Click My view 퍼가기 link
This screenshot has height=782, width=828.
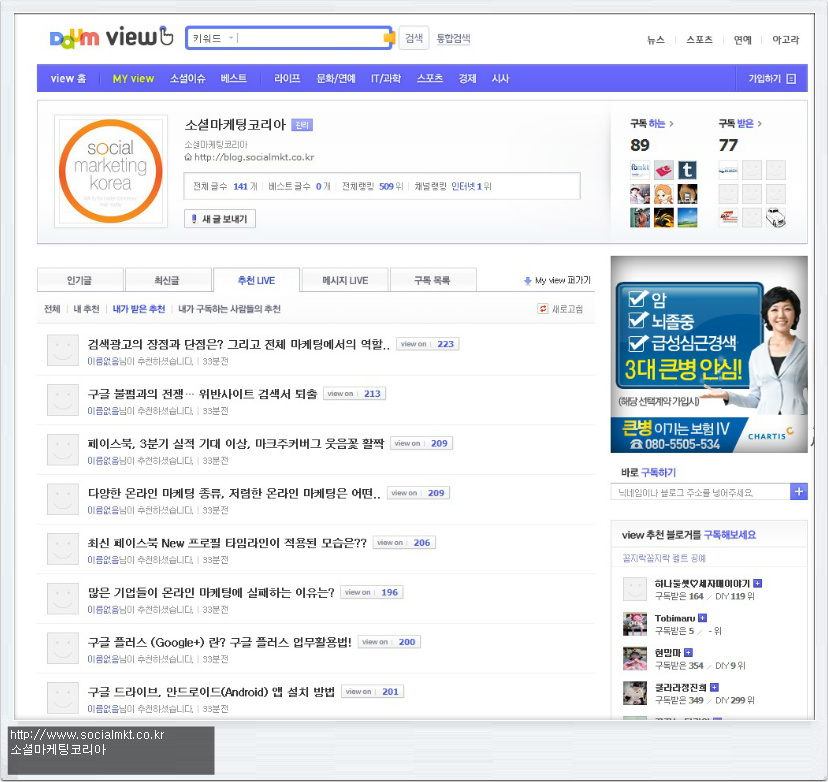click(x=557, y=280)
